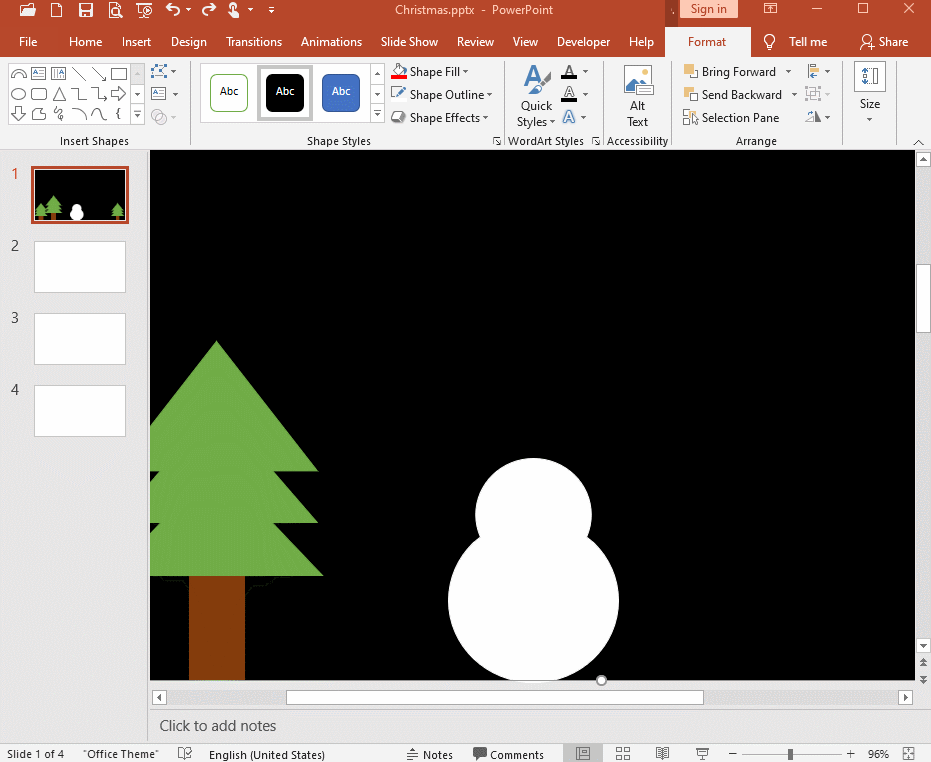This screenshot has height=762, width=931.
Task: Select the Text Box shape in gallery
Action: pos(39,74)
